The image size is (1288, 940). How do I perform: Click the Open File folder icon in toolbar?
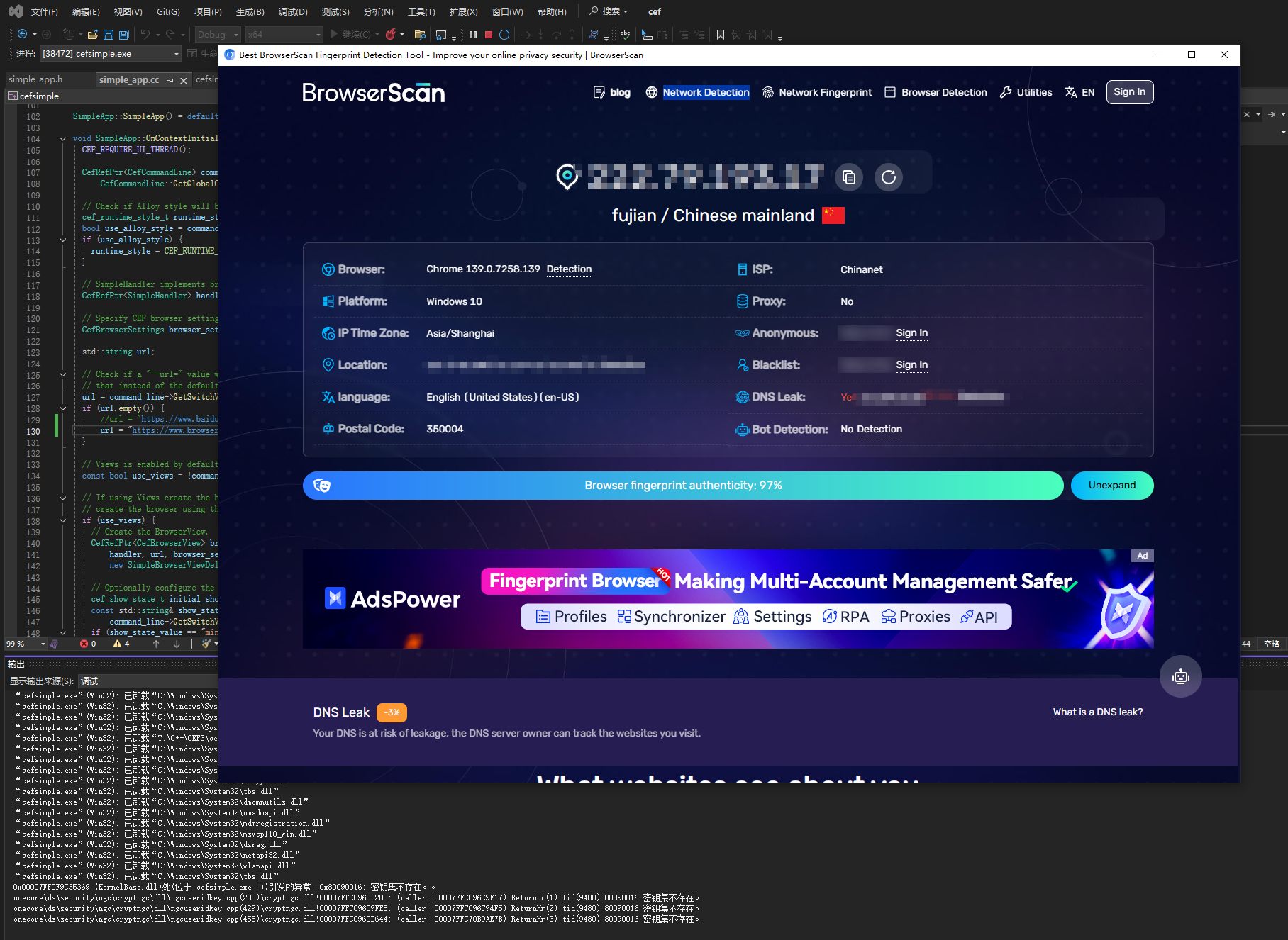(93, 34)
